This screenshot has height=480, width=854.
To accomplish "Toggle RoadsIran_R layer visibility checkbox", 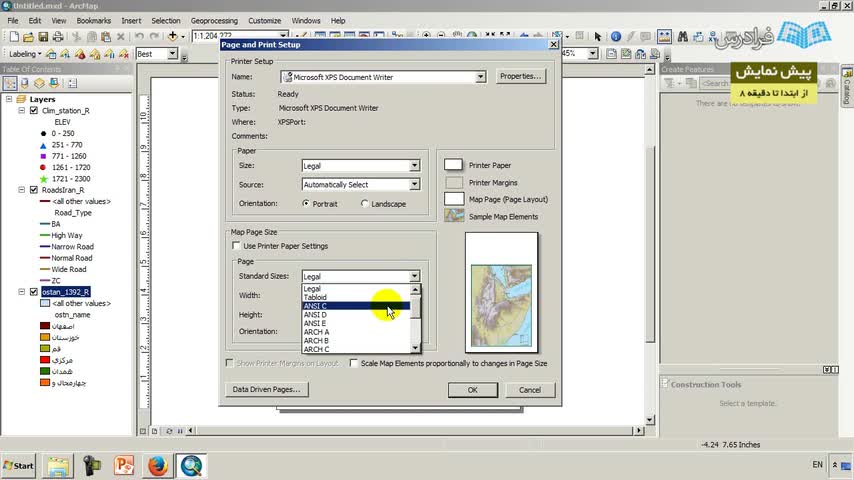I will 34,190.
